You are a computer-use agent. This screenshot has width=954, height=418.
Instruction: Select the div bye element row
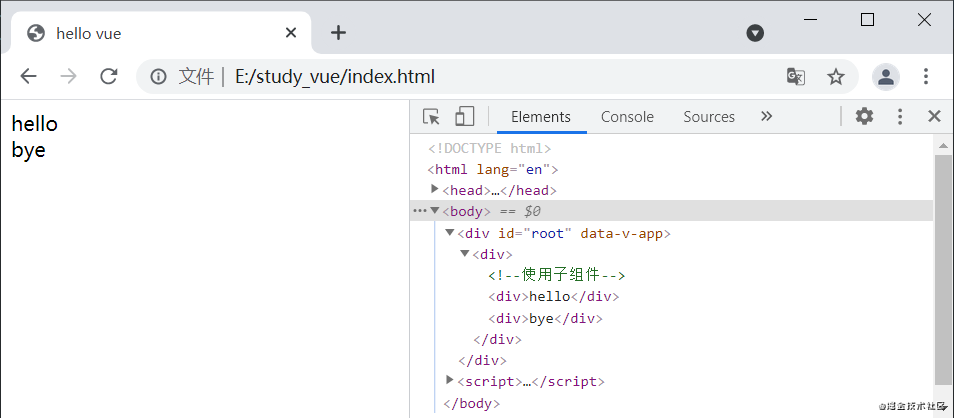(545, 318)
